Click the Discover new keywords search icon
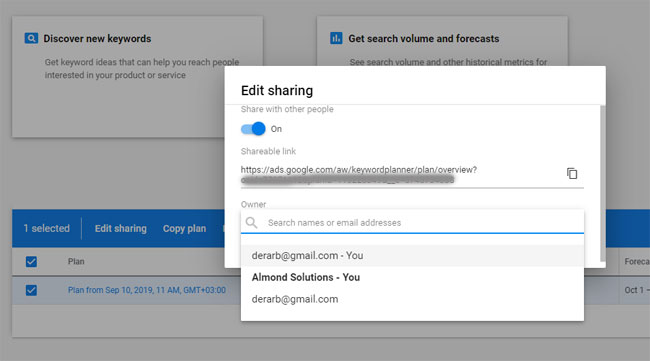Image resolution: width=650 pixels, height=361 pixels. (31, 38)
